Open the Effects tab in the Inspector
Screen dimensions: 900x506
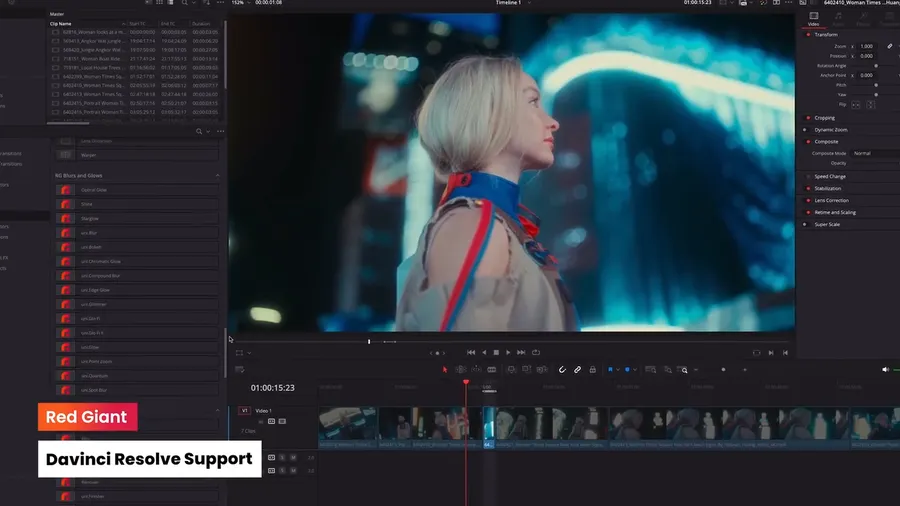pyautogui.click(x=863, y=18)
